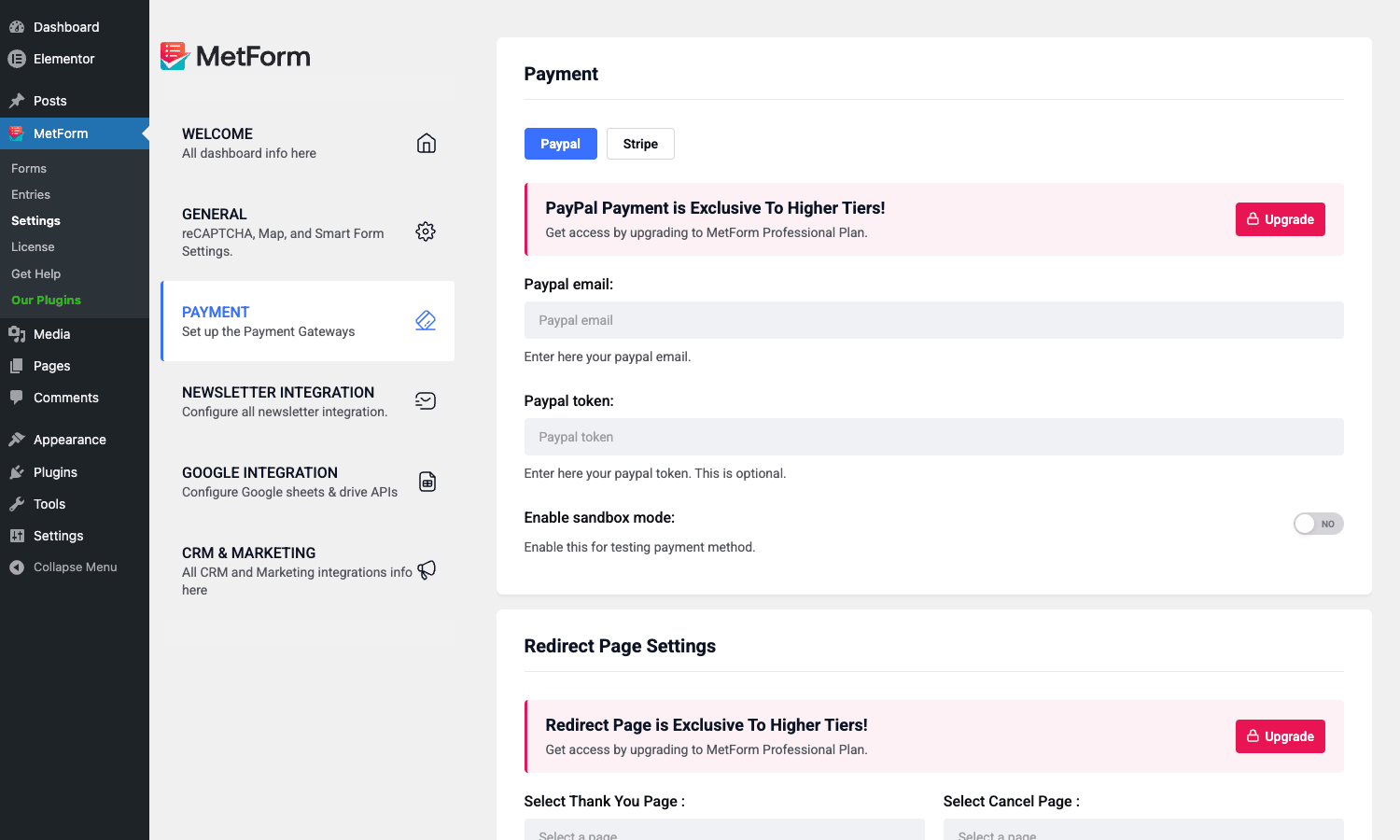Click the Collapse Menu arrow icon
Image resolution: width=1400 pixels, height=840 pixels.
click(17, 567)
